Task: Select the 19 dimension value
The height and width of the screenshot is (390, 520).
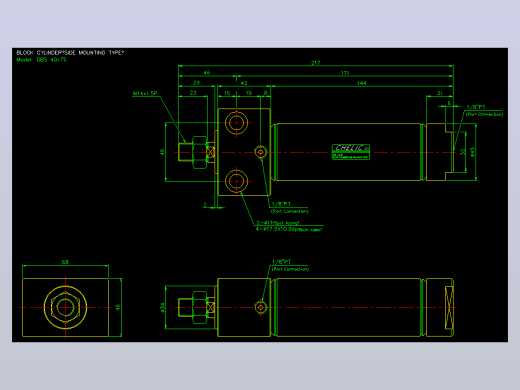Action: tap(249, 93)
